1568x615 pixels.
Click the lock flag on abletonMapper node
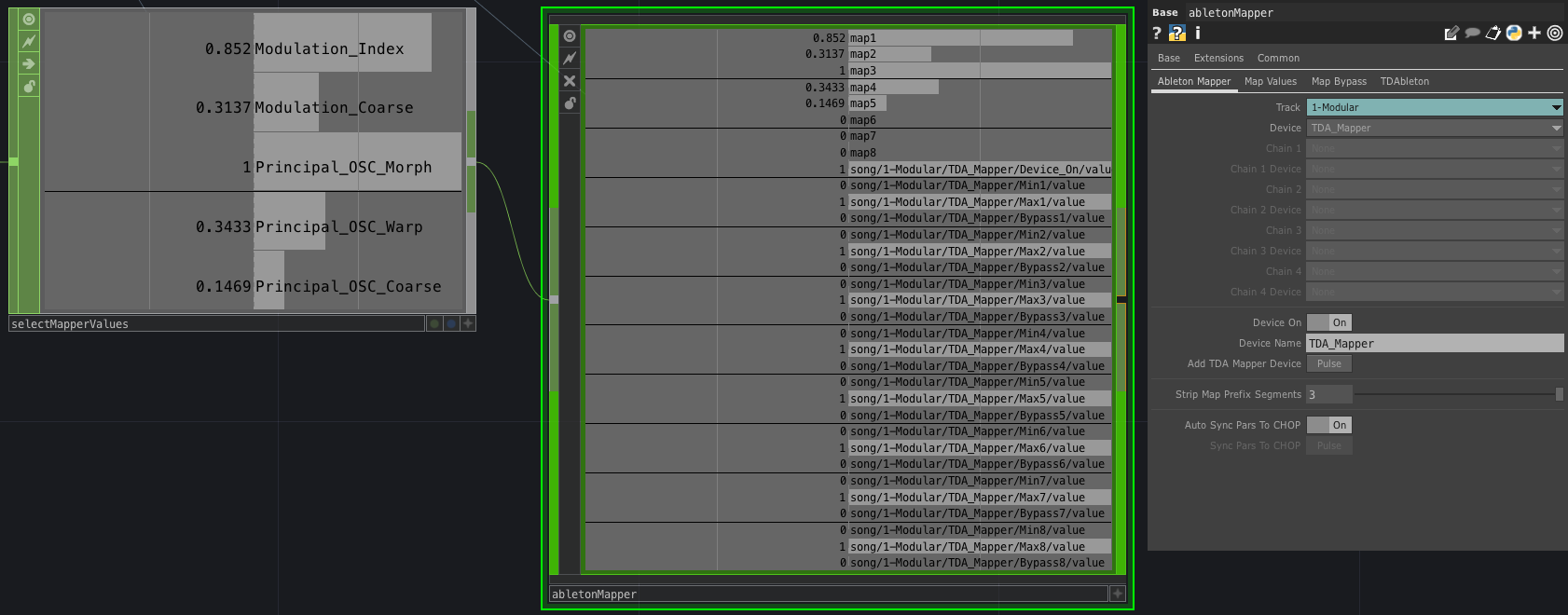(570, 103)
